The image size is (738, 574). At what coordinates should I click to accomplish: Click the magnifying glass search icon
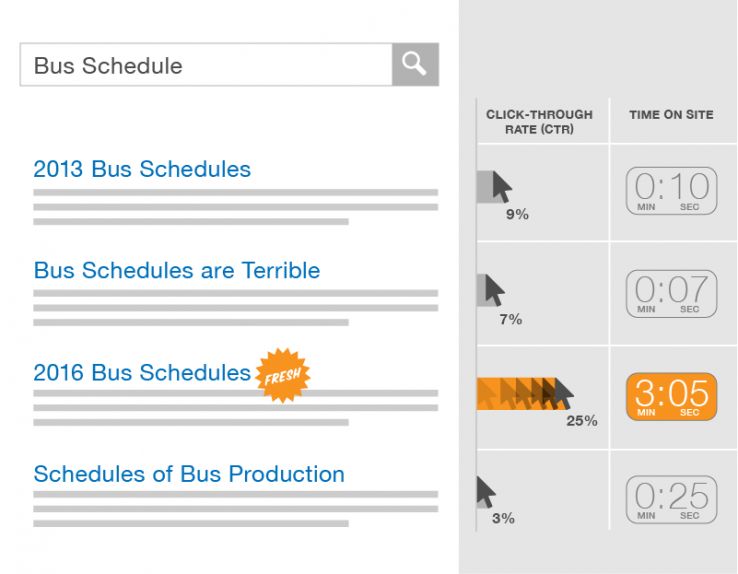tap(414, 65)
